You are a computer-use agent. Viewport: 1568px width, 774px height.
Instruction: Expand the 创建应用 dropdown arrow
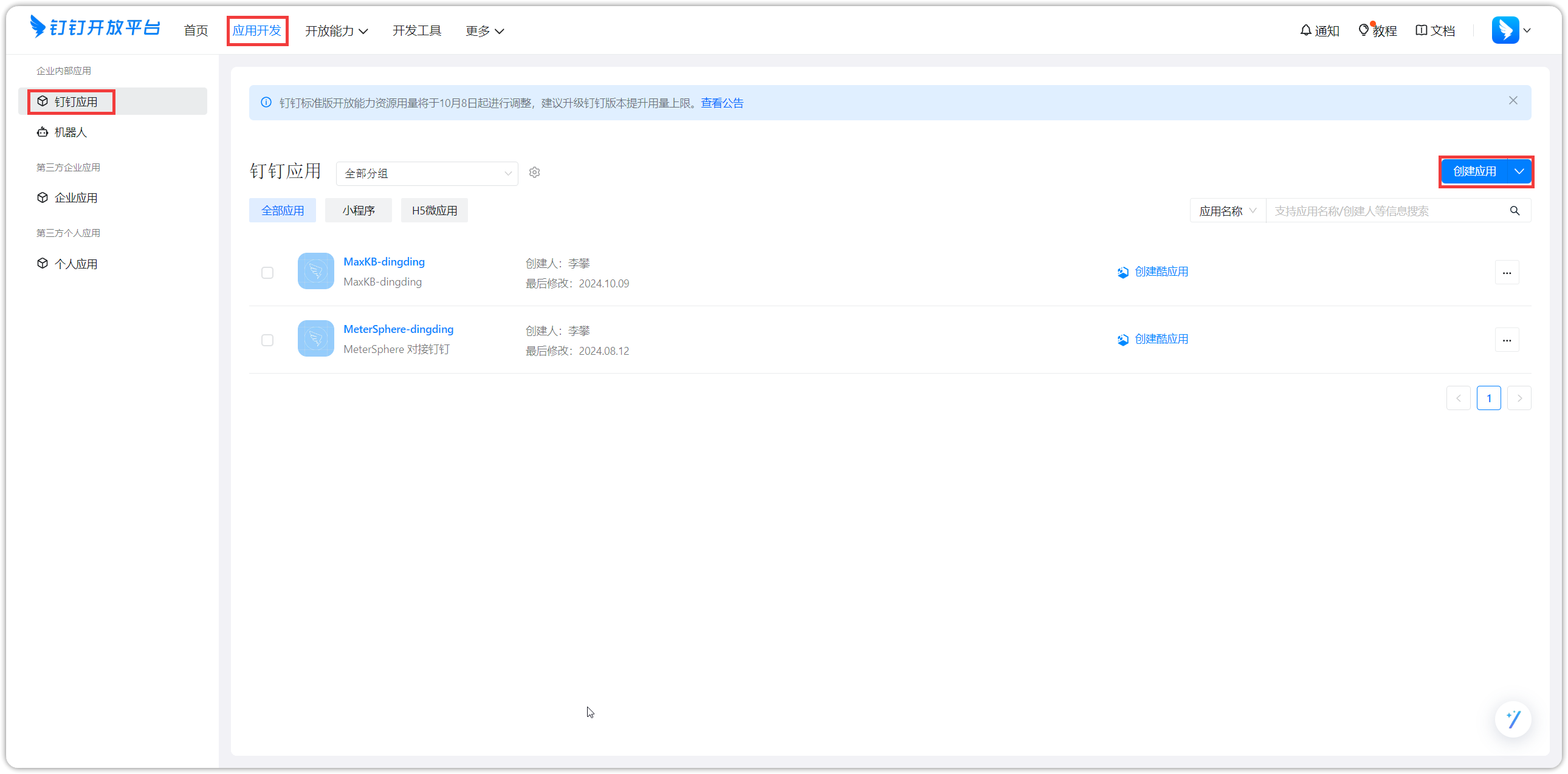point(1519,171)
